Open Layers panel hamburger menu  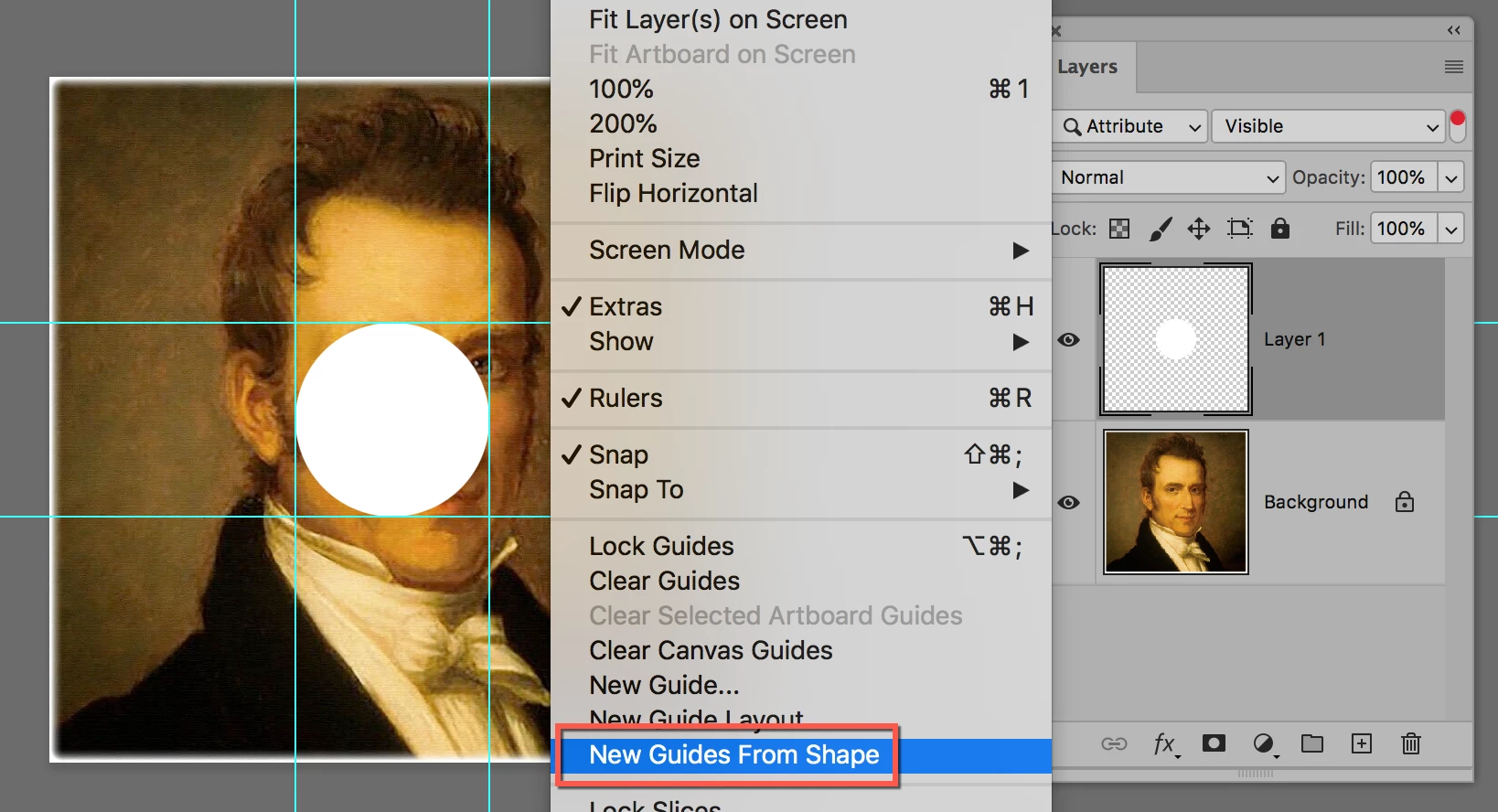1454,67
